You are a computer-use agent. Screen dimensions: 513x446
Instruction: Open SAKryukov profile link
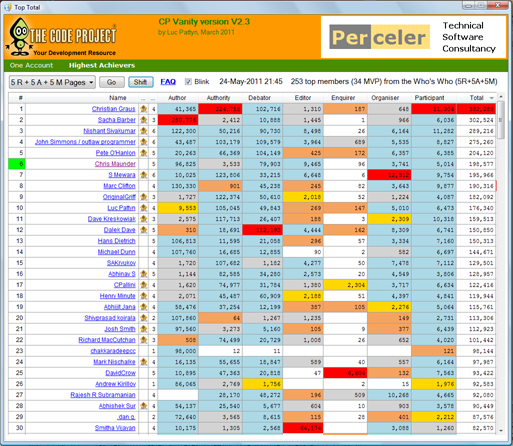121,263
